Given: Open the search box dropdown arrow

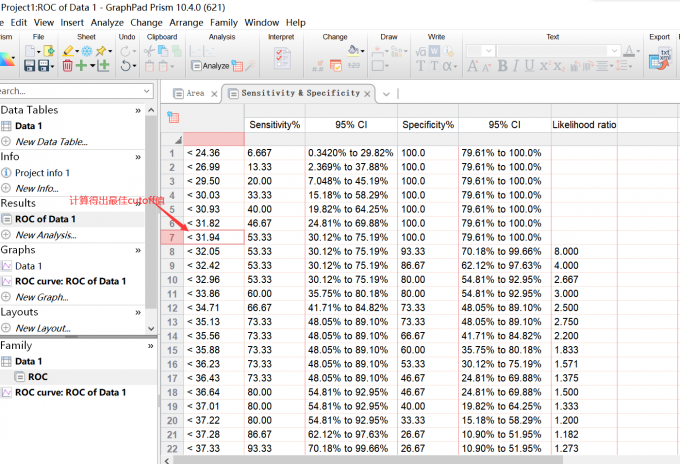Looking at the screenshot, I should coord(147,91).
